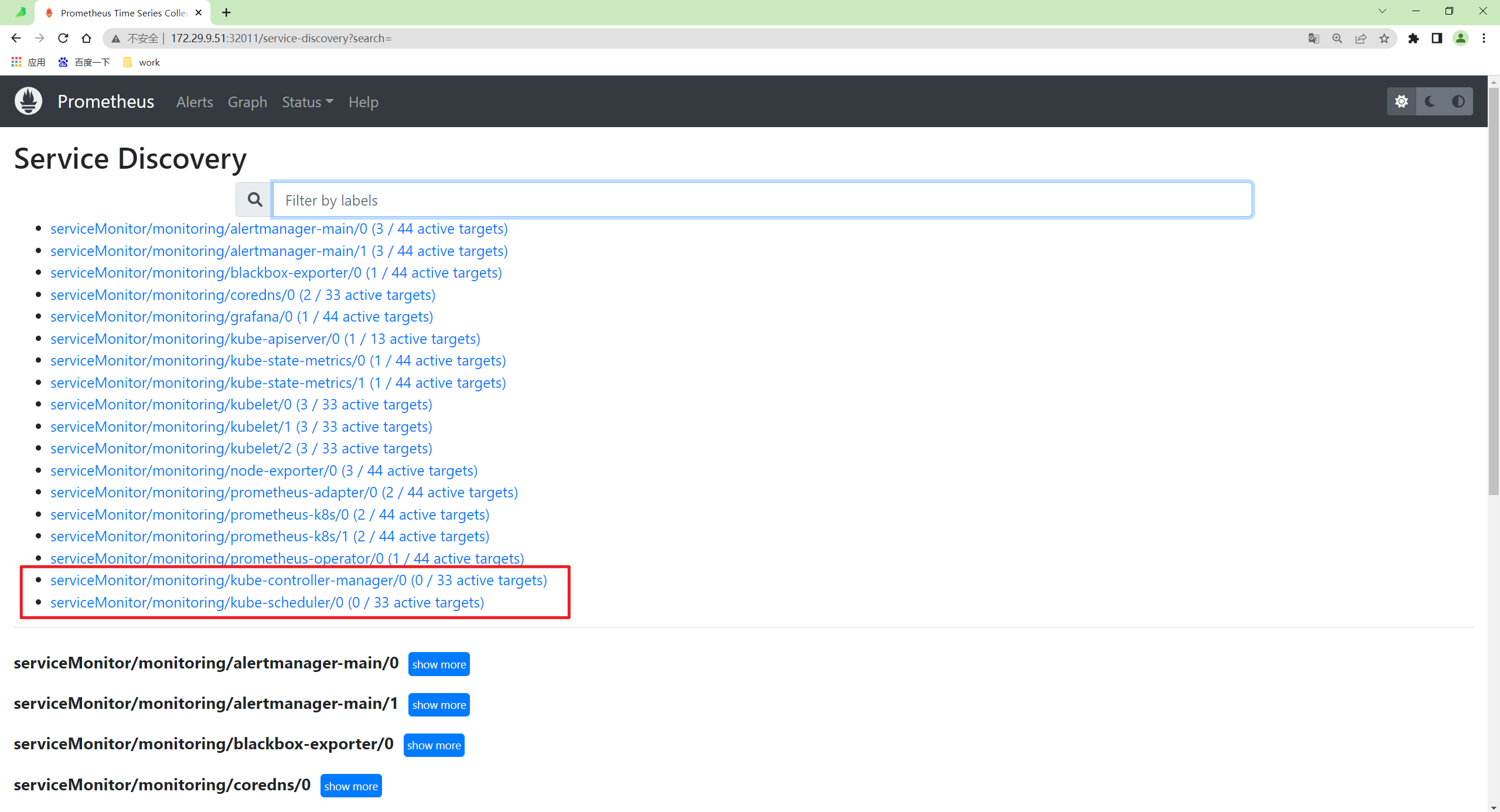The width and height of the screenshot is (1500, 812).
Task: Jump to the coredns/0 link
Action: click(243, 295)
